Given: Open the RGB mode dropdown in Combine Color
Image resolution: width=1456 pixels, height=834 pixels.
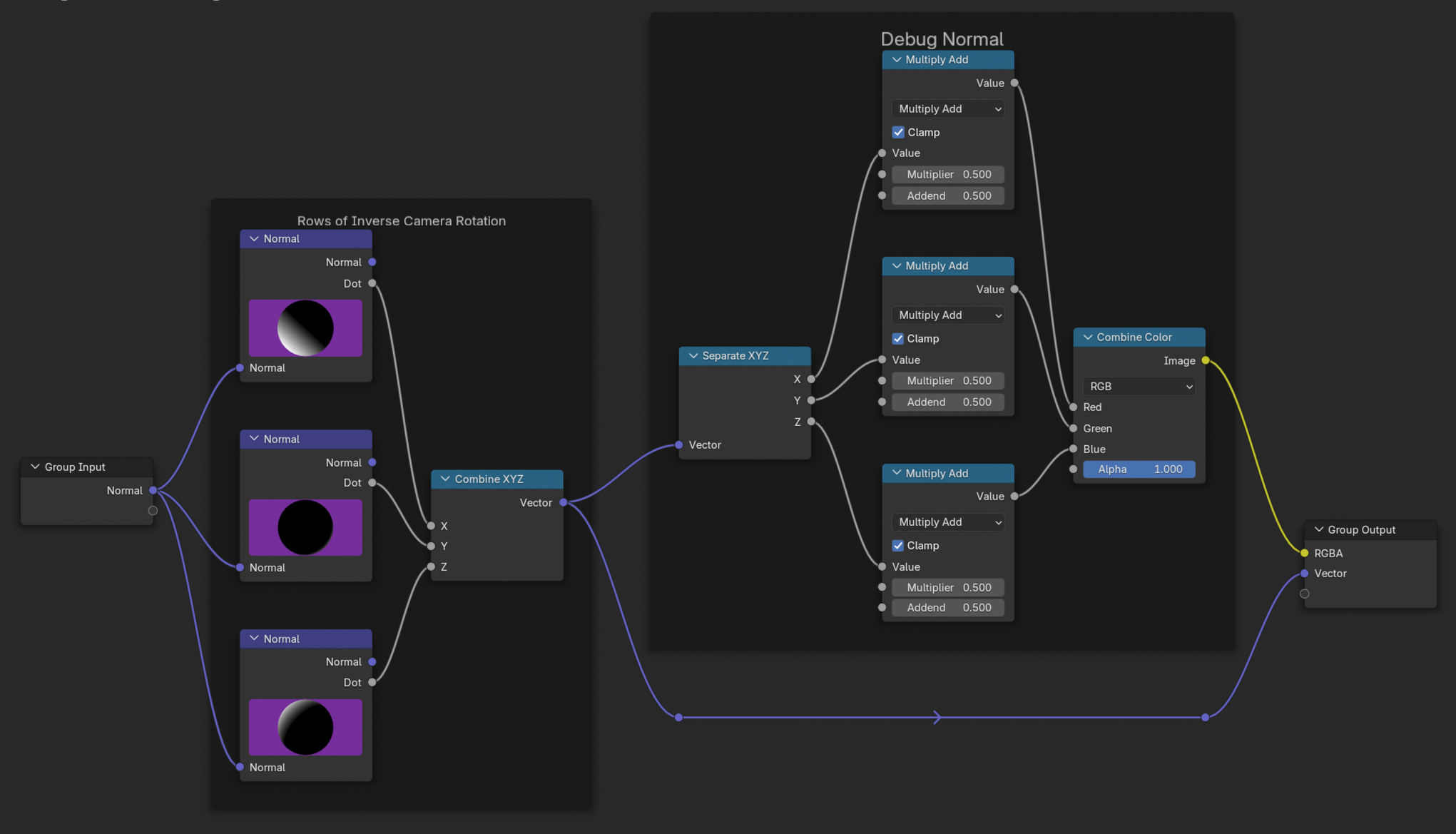Looking at the screenshot, I should 1138,386.
